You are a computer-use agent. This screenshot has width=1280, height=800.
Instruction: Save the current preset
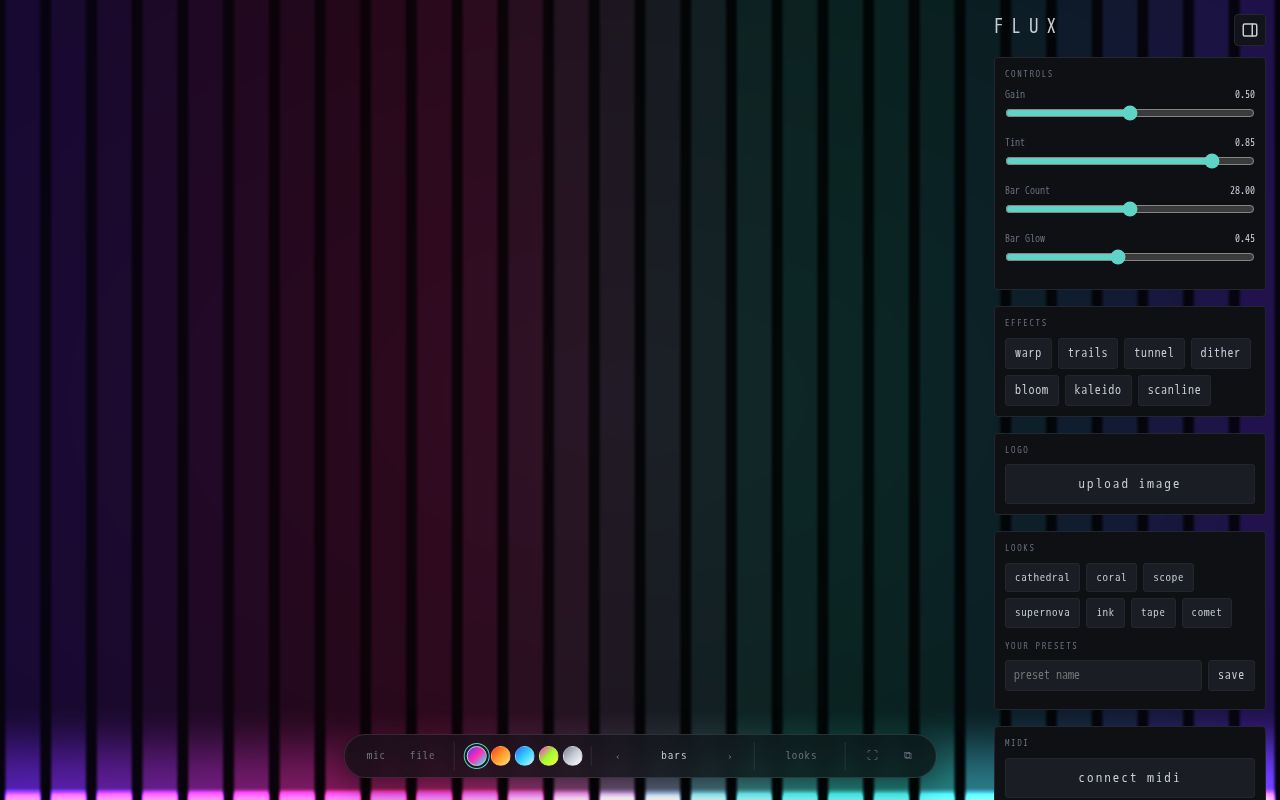(x=1231, y=675)
